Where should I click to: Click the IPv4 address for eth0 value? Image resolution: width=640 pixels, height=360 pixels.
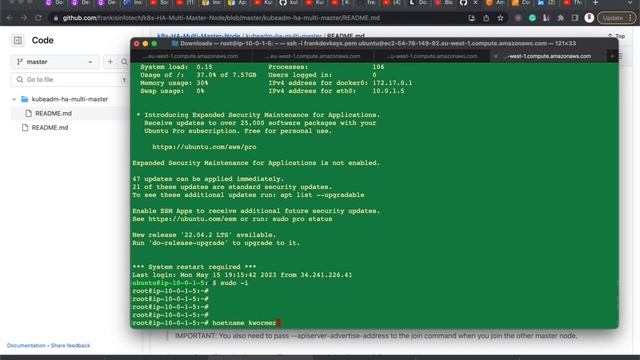[x=388, y=91]
